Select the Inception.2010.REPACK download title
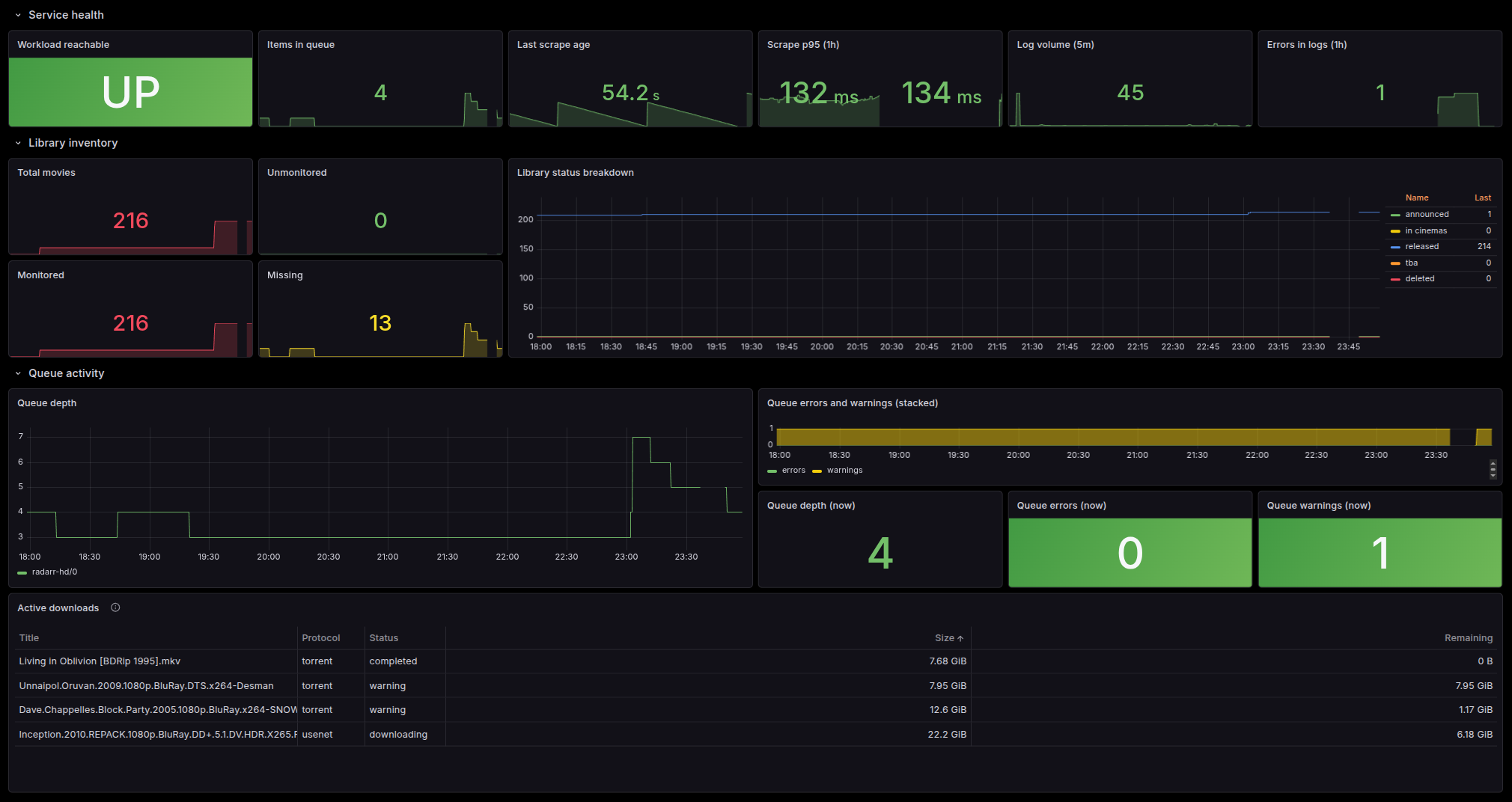Screen dimensions: 1512x802 [157, 735]
